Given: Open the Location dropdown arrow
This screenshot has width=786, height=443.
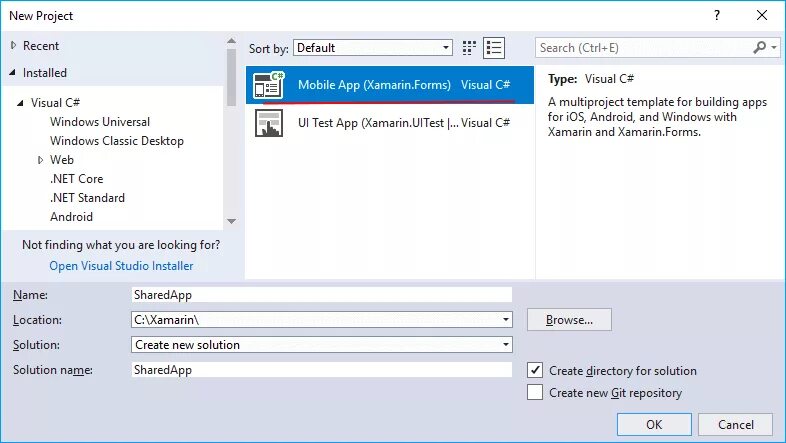Looking at the screenshot, I should pos(506,320).
